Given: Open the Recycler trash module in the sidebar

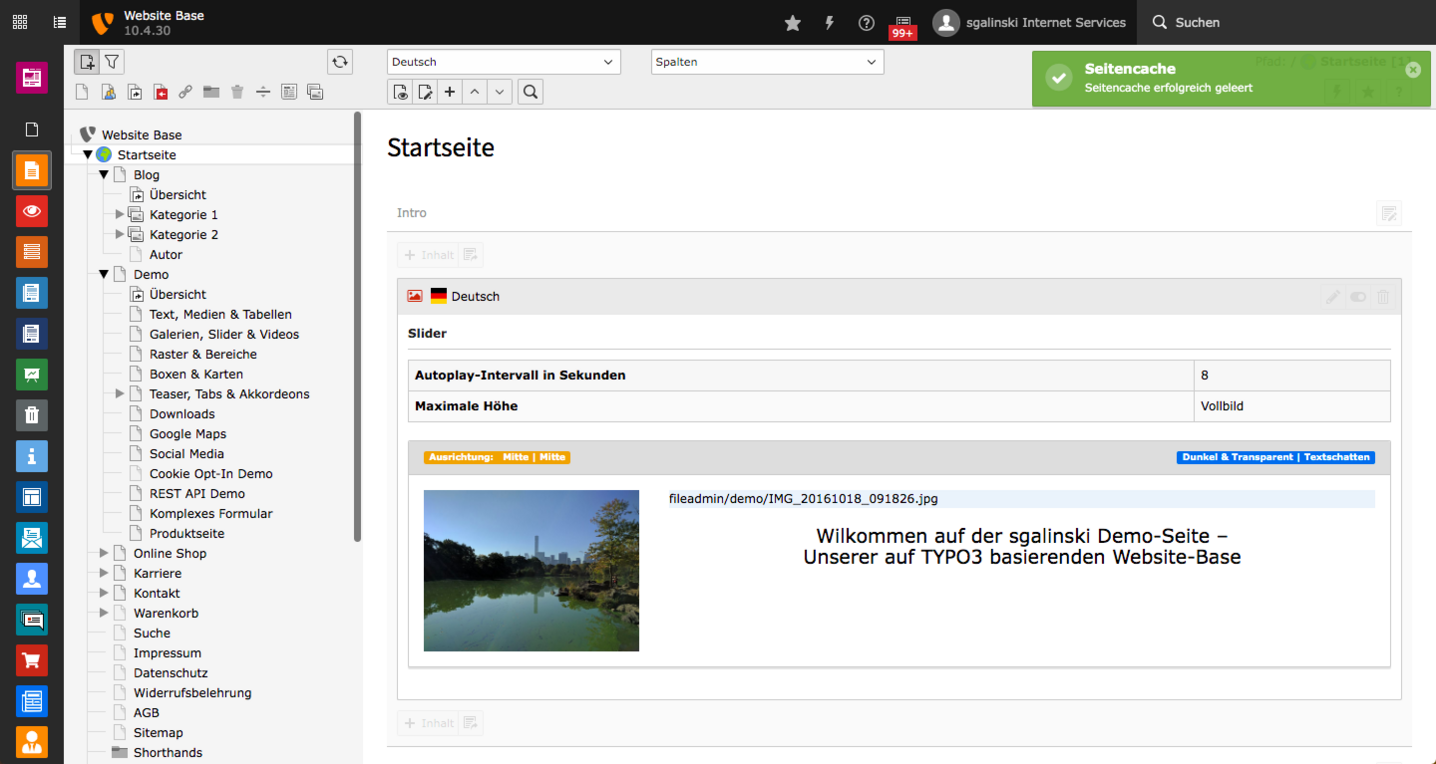Looking at the screenshot, I should [31, 415].
